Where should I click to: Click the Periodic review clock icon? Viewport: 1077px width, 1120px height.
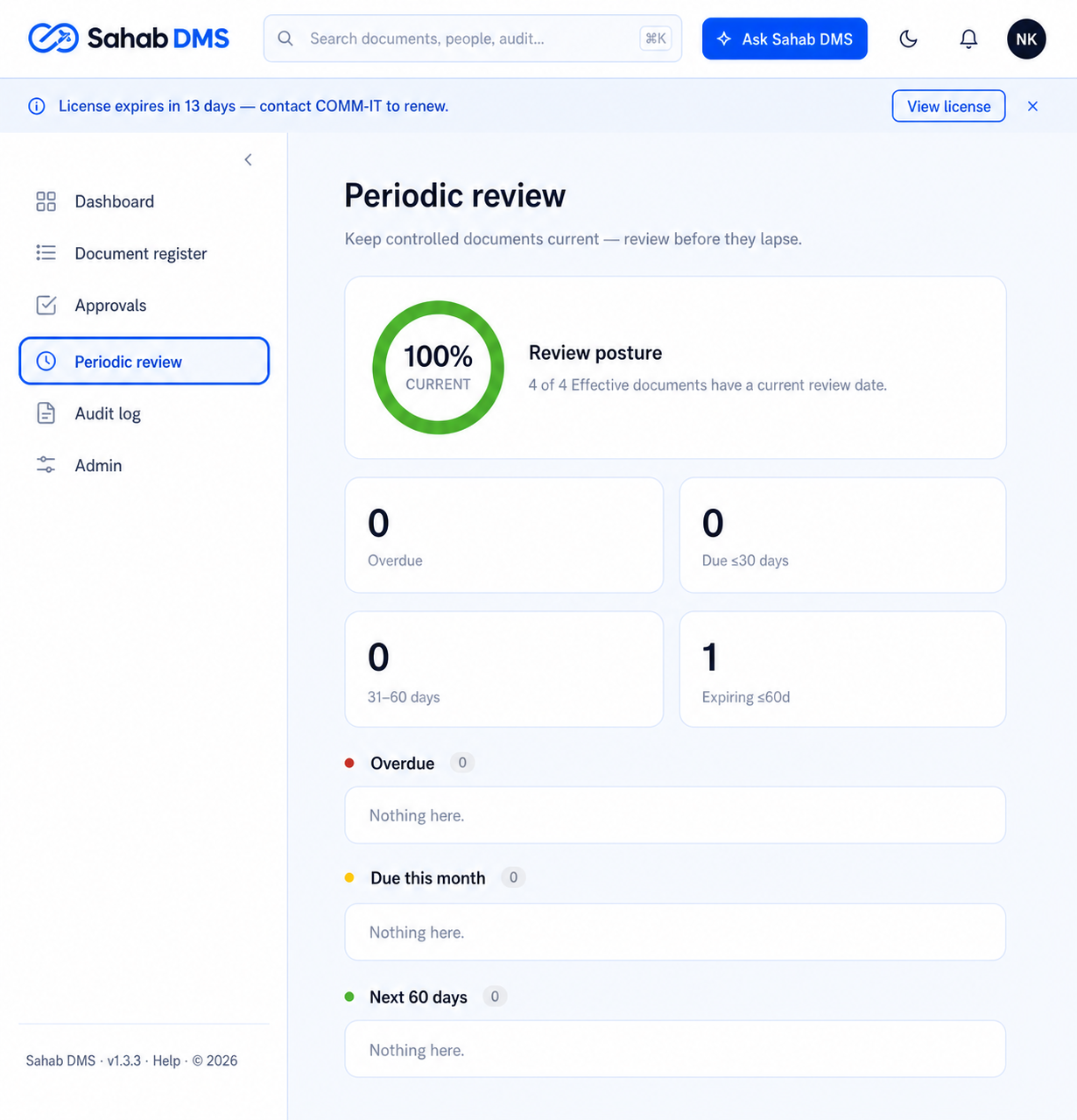46,361
